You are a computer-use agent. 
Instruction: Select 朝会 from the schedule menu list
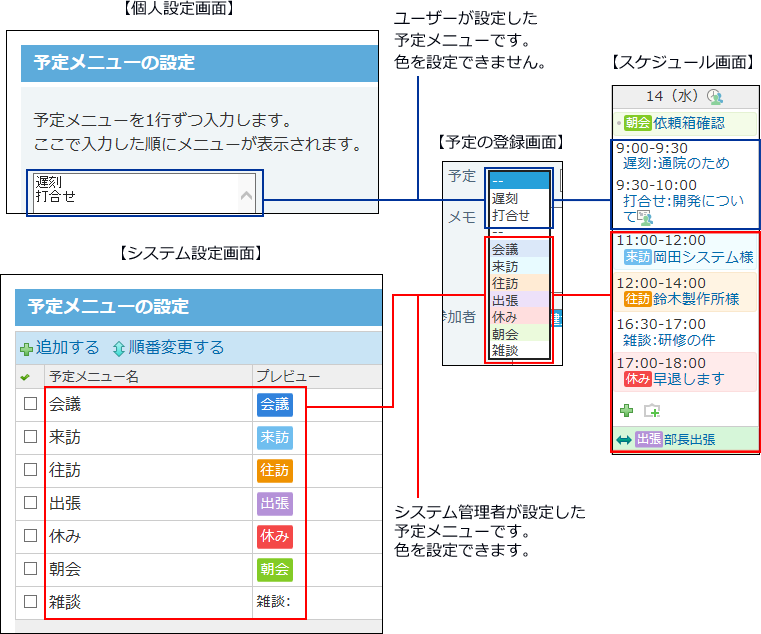coord(506,334)
